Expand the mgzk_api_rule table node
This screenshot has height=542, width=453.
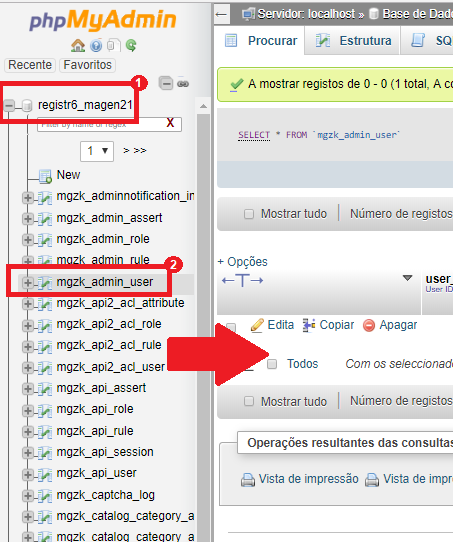click(28, 431)
